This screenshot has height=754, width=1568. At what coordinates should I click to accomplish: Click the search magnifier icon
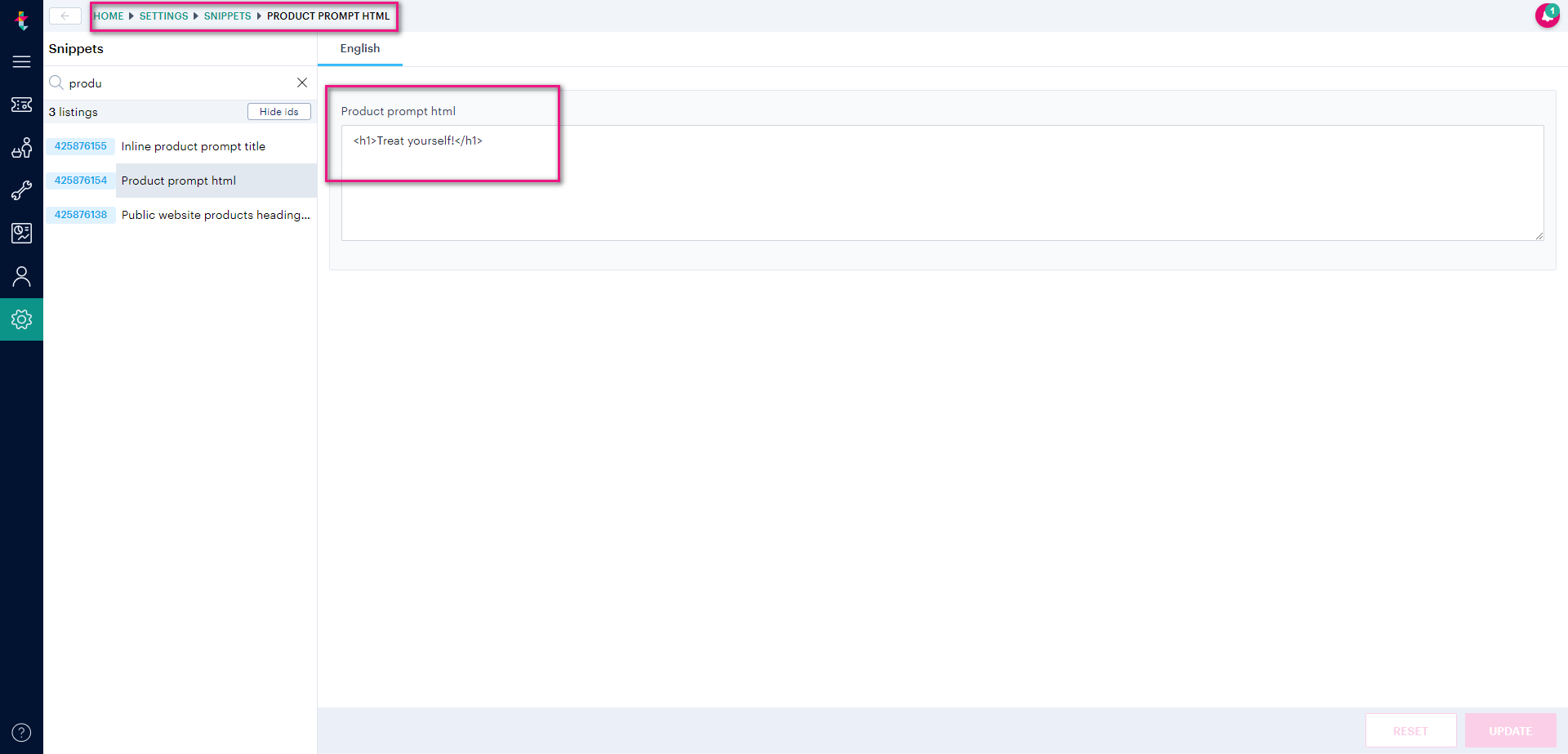coord(56,83)
